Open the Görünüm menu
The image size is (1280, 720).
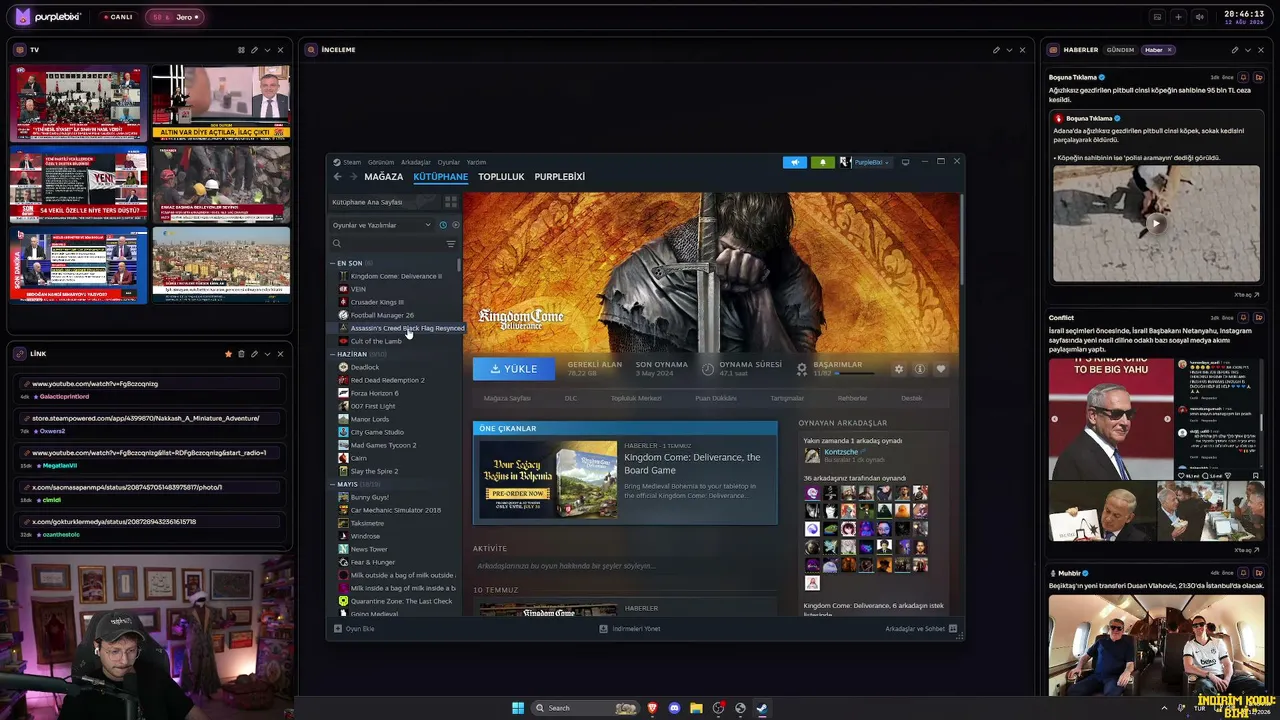(x=381, y=162)
